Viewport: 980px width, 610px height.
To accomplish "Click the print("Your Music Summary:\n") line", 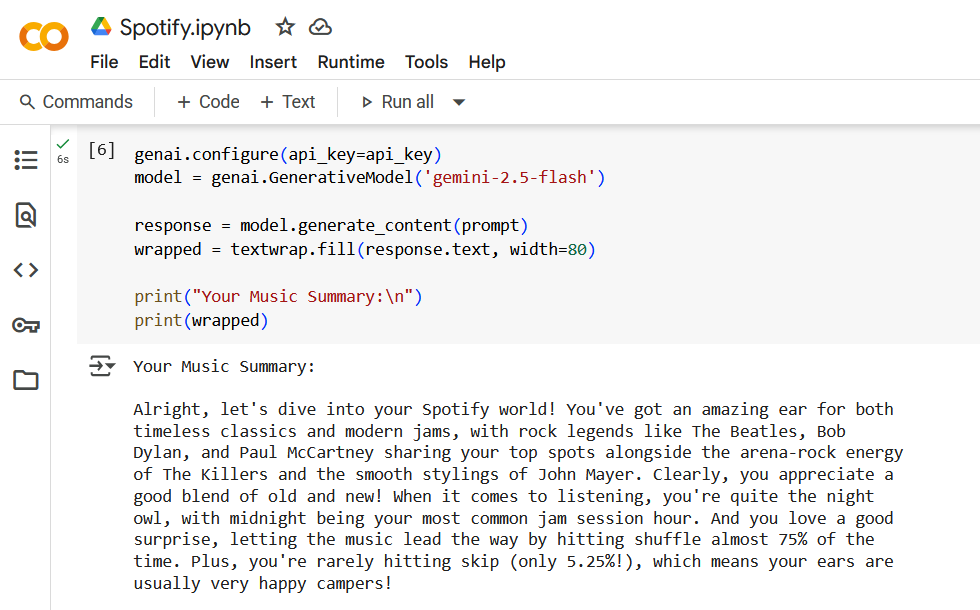I will coord(278,296).
